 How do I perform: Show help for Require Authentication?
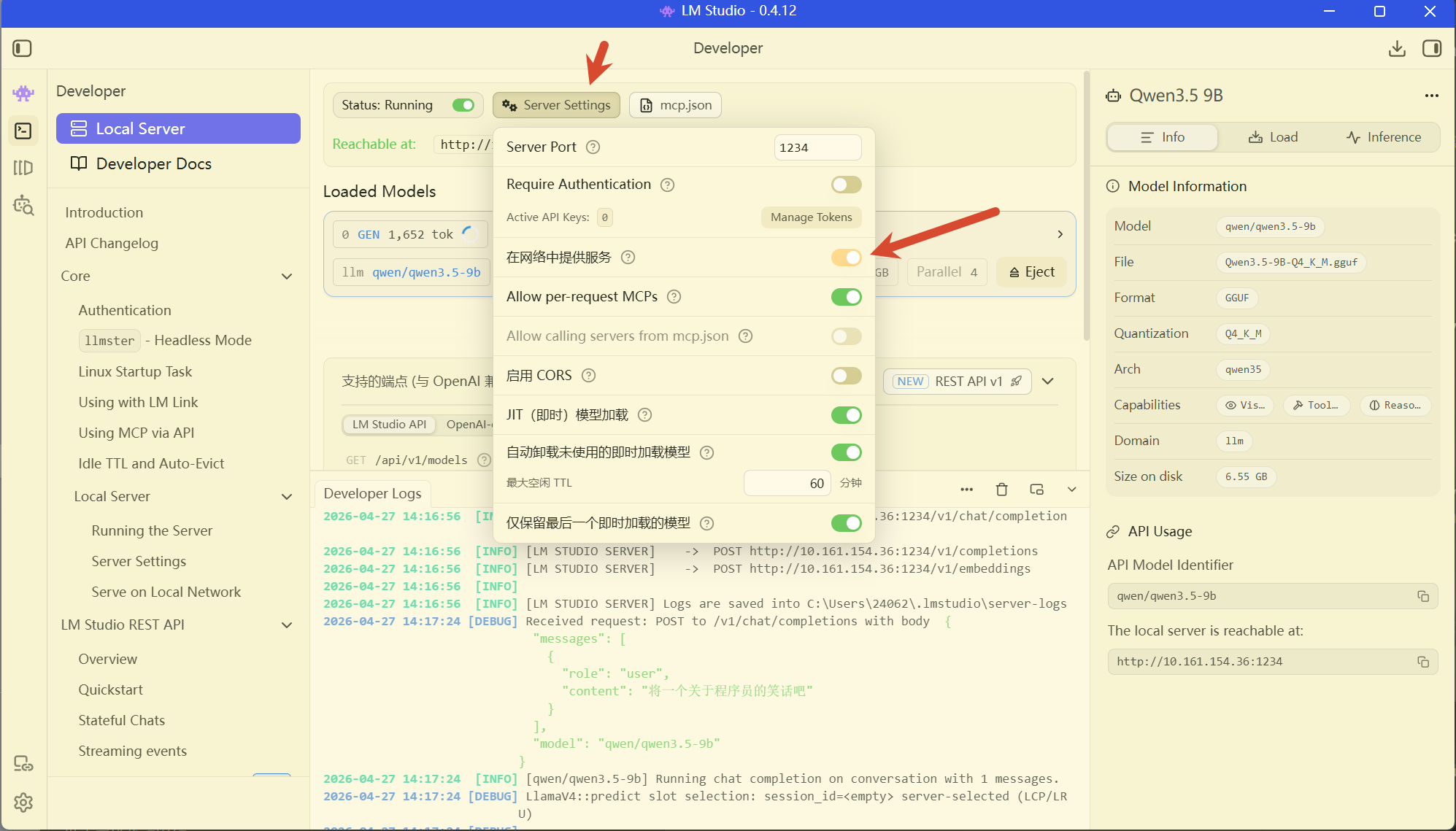pos(667,185)
